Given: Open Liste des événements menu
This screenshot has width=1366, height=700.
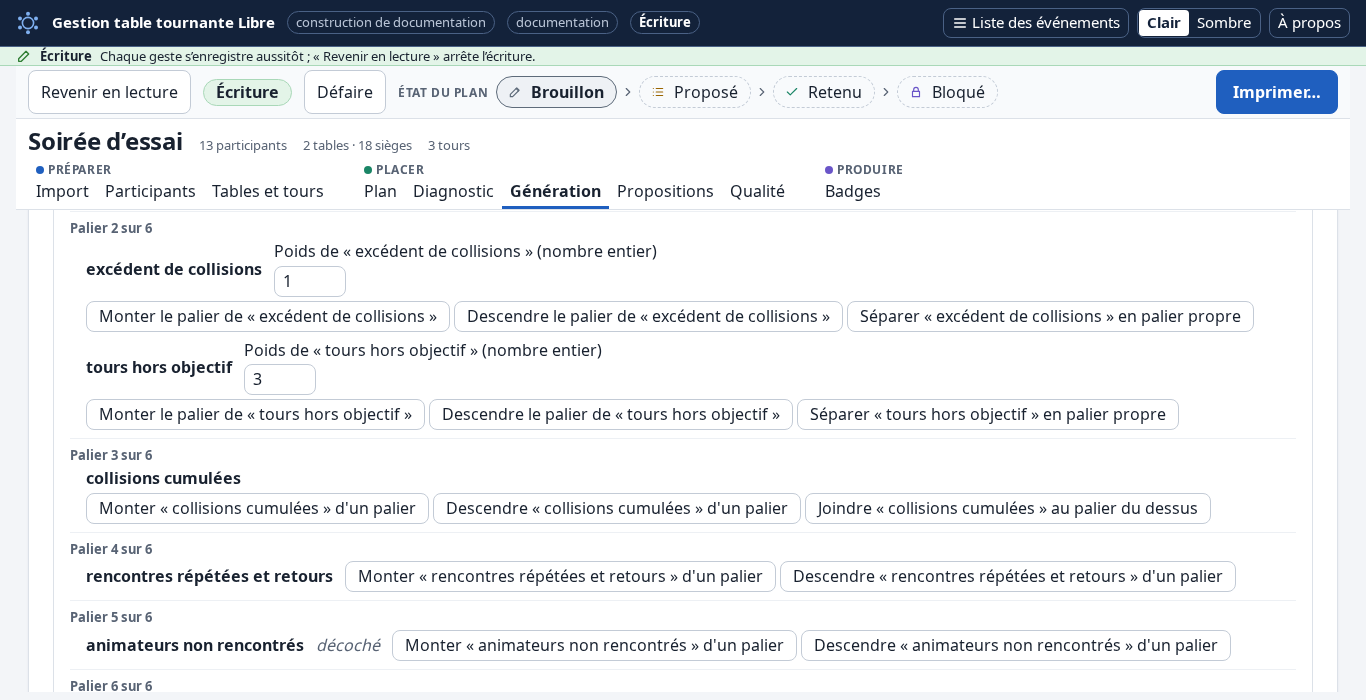Looking at the screenshot, I should point(1036,23).
